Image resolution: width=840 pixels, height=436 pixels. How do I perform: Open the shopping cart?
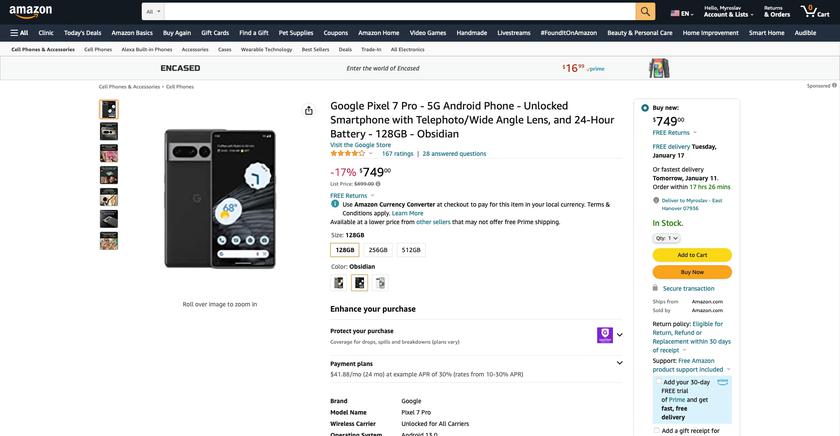pyautogui.click(x=816, y=12)
